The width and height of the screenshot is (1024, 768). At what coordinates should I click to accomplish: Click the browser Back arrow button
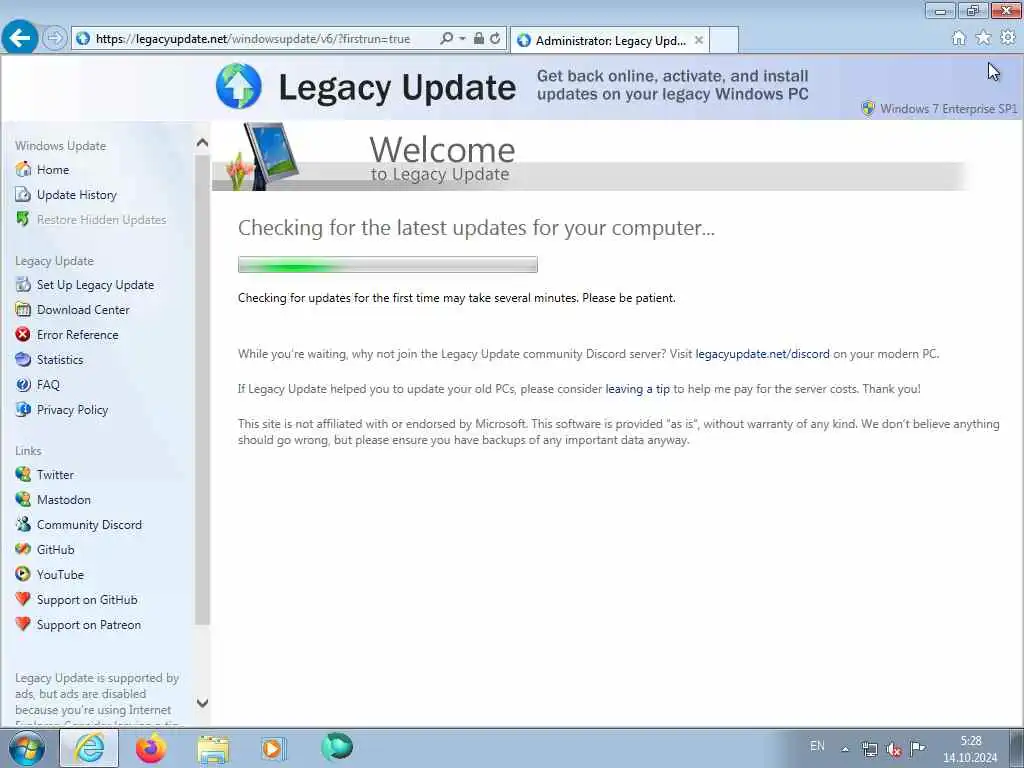(20, 37)
